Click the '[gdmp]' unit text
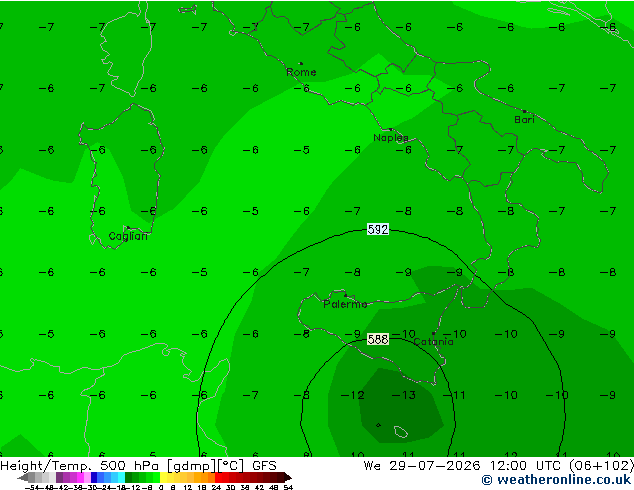This screenshot has width=634, height=490. 192,466
